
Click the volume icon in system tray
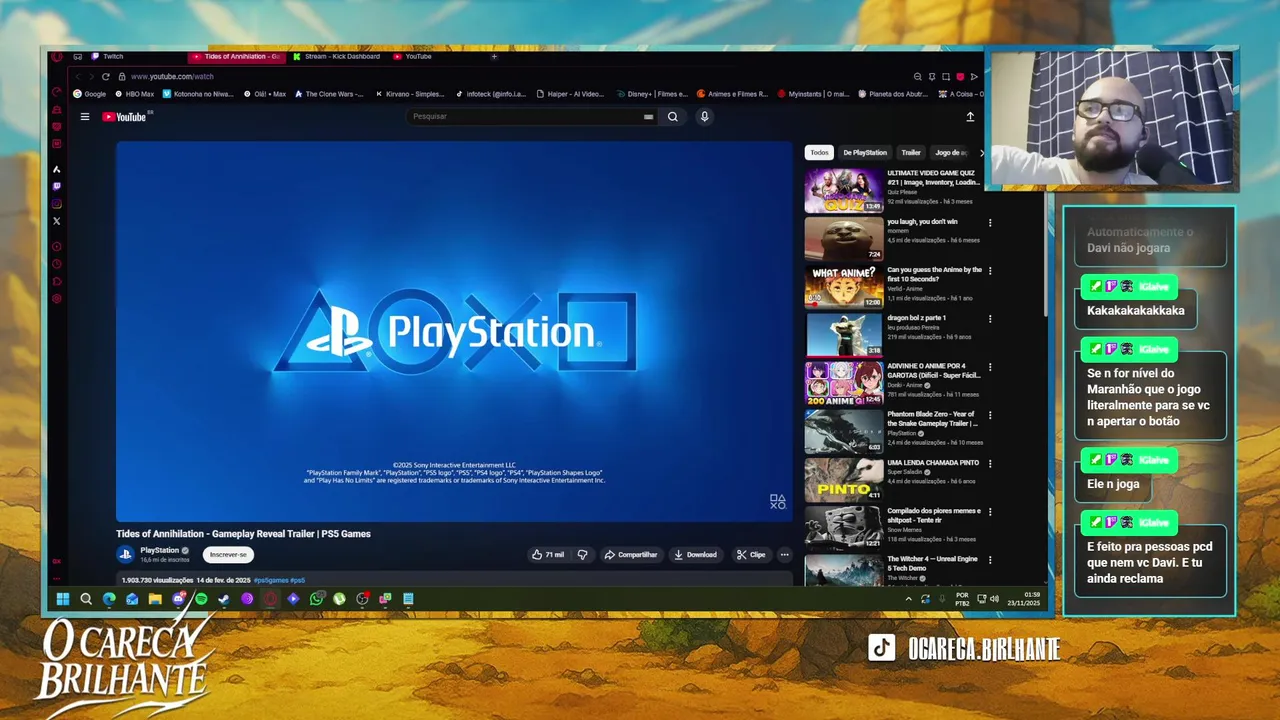click(x=994, y=599)
